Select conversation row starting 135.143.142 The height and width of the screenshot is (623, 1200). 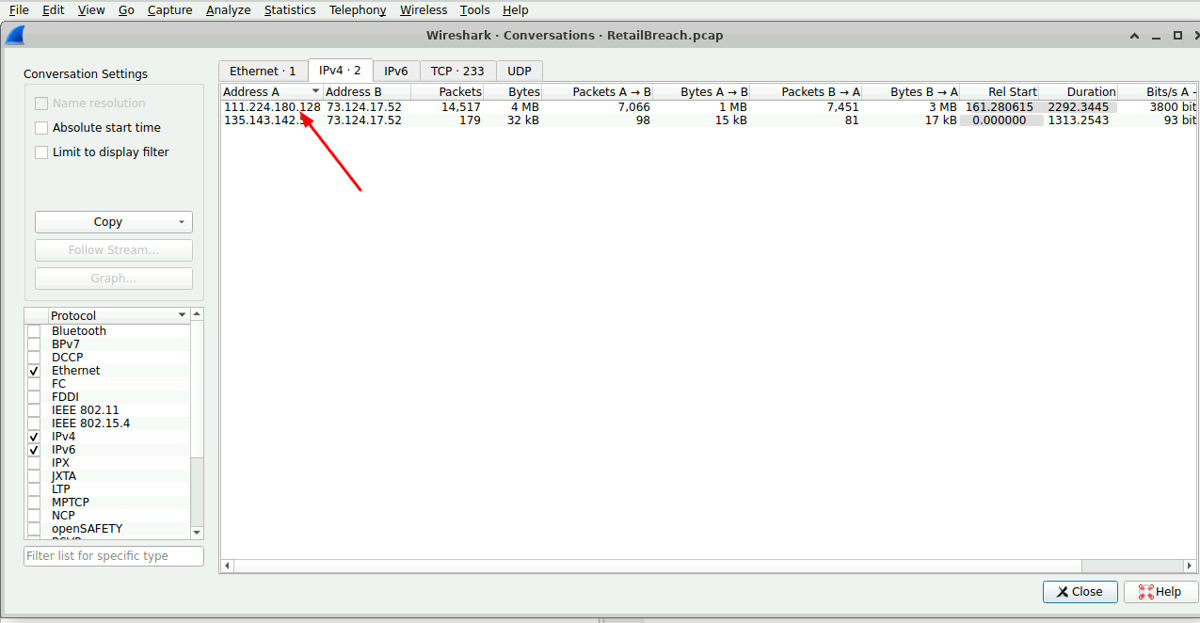click(x=708, y=120)
